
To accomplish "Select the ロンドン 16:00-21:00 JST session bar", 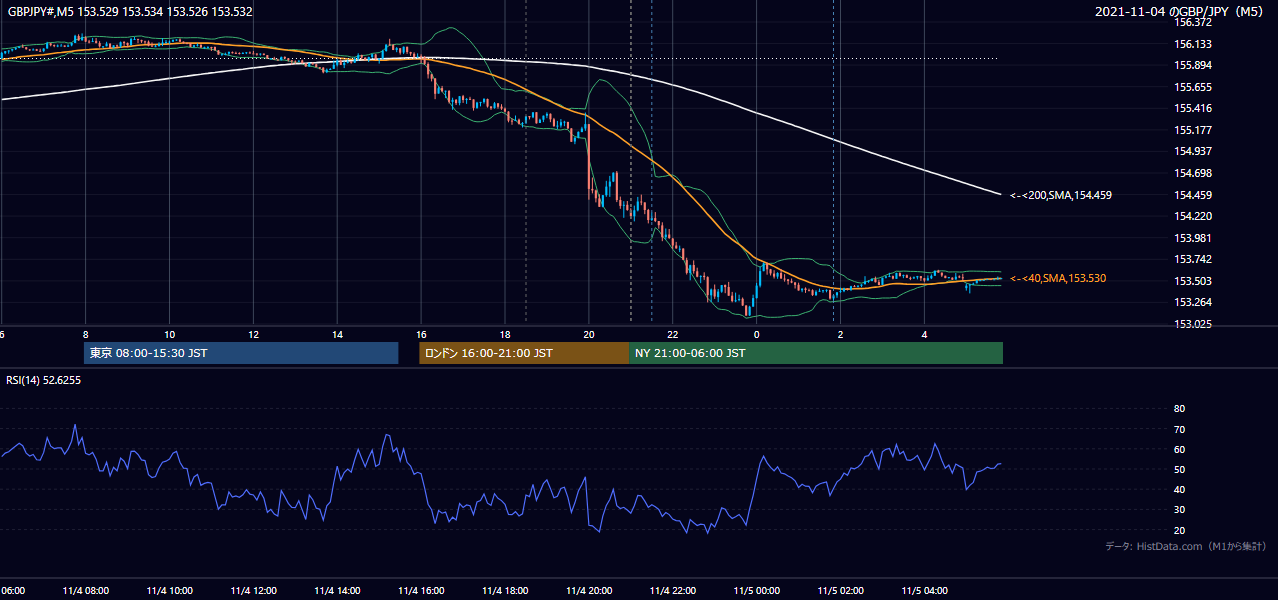I will coord(524,353).
